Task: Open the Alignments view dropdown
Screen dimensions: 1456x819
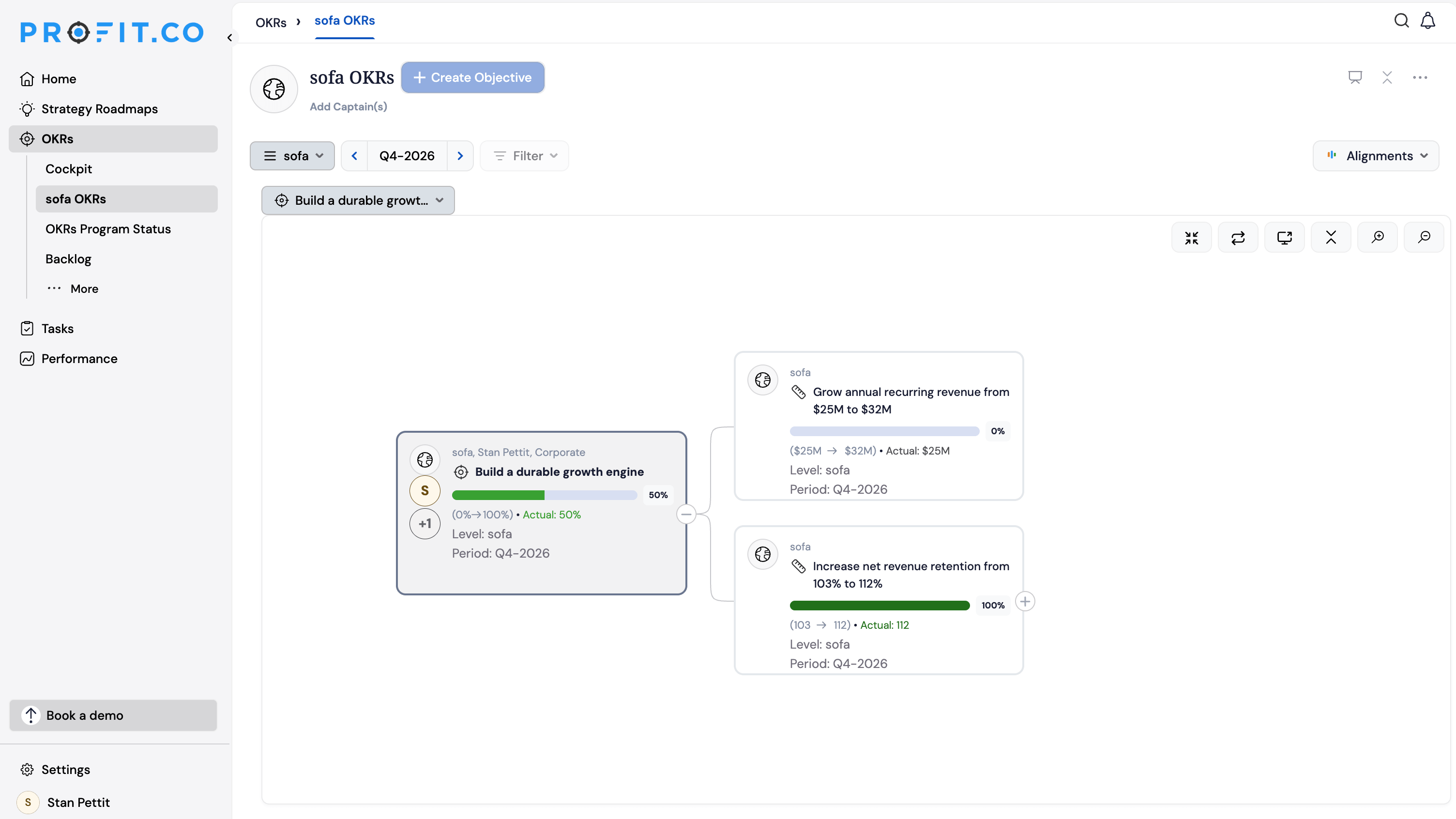Action: (1376, 156)
